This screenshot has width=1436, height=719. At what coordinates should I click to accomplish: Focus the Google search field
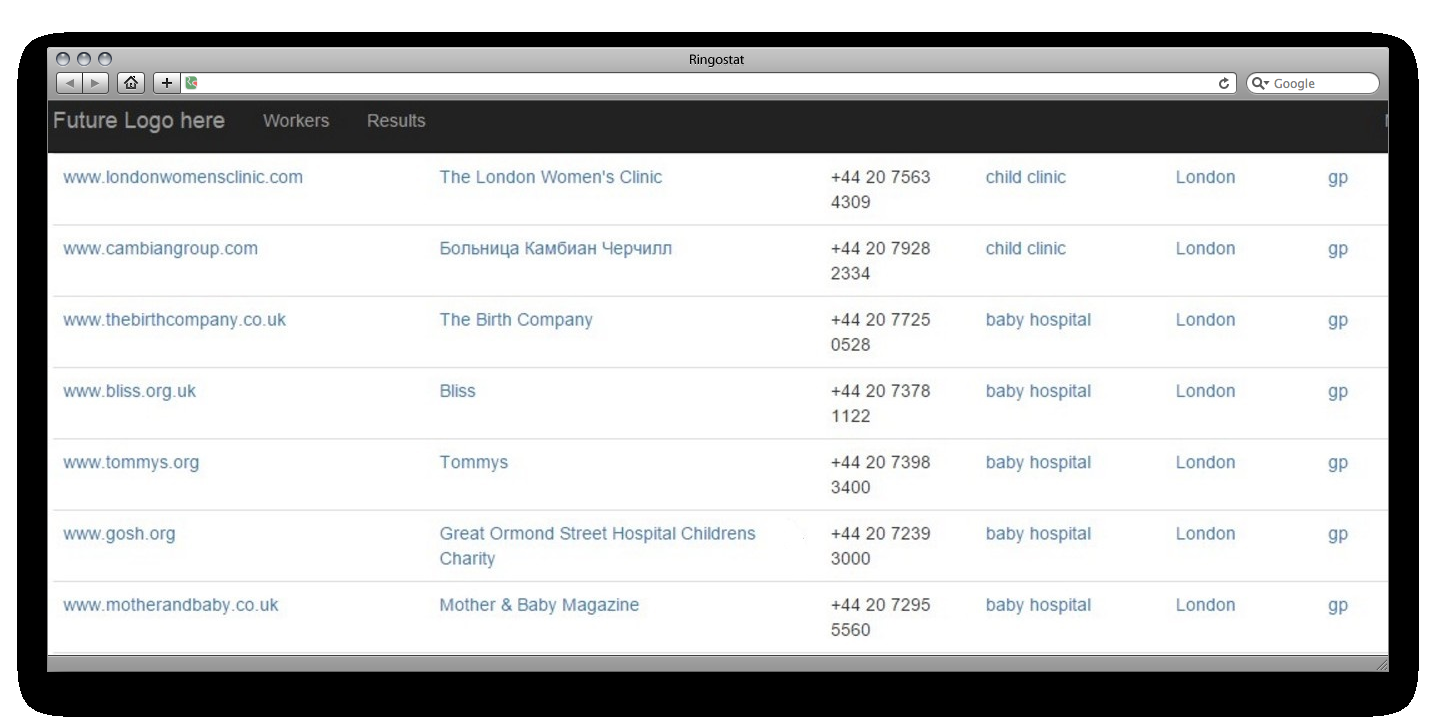[1312, 83]
